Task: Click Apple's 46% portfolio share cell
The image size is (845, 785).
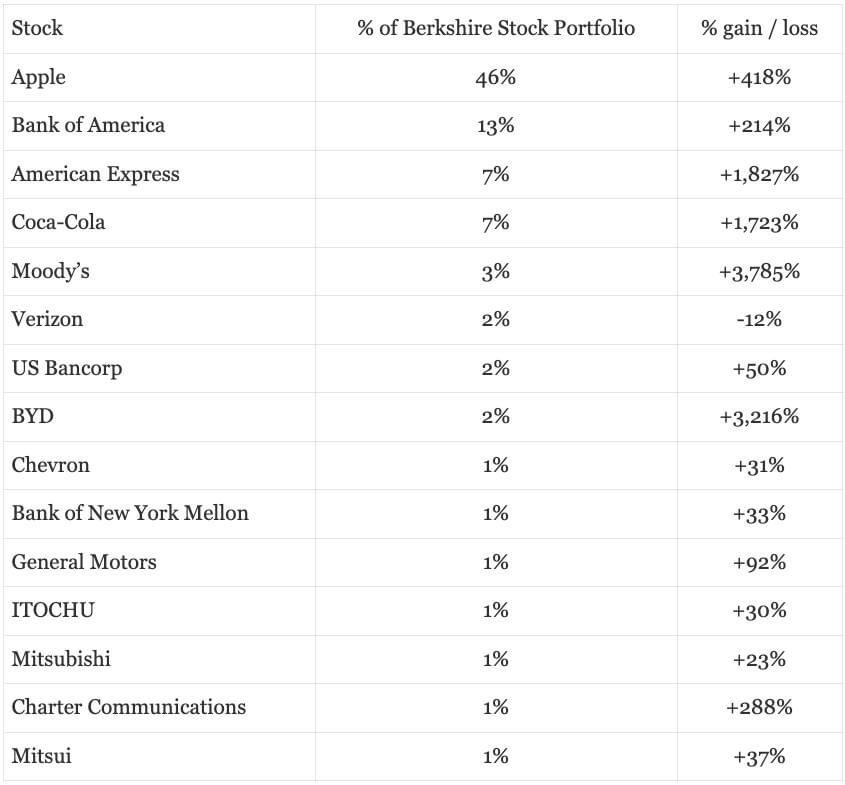Action: pyautogui.click(x=496, y=77)
